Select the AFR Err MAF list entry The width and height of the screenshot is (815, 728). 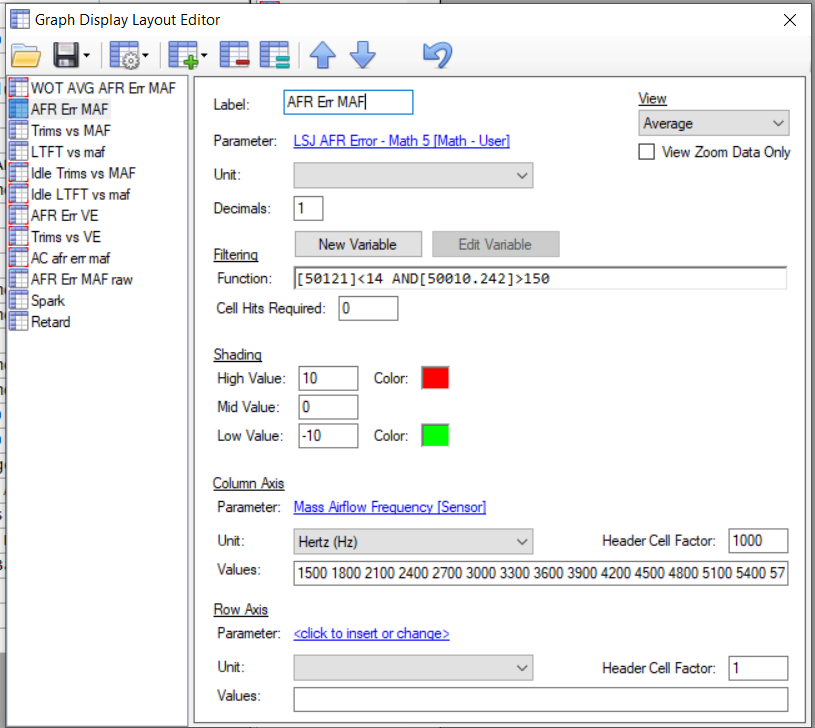69,110
